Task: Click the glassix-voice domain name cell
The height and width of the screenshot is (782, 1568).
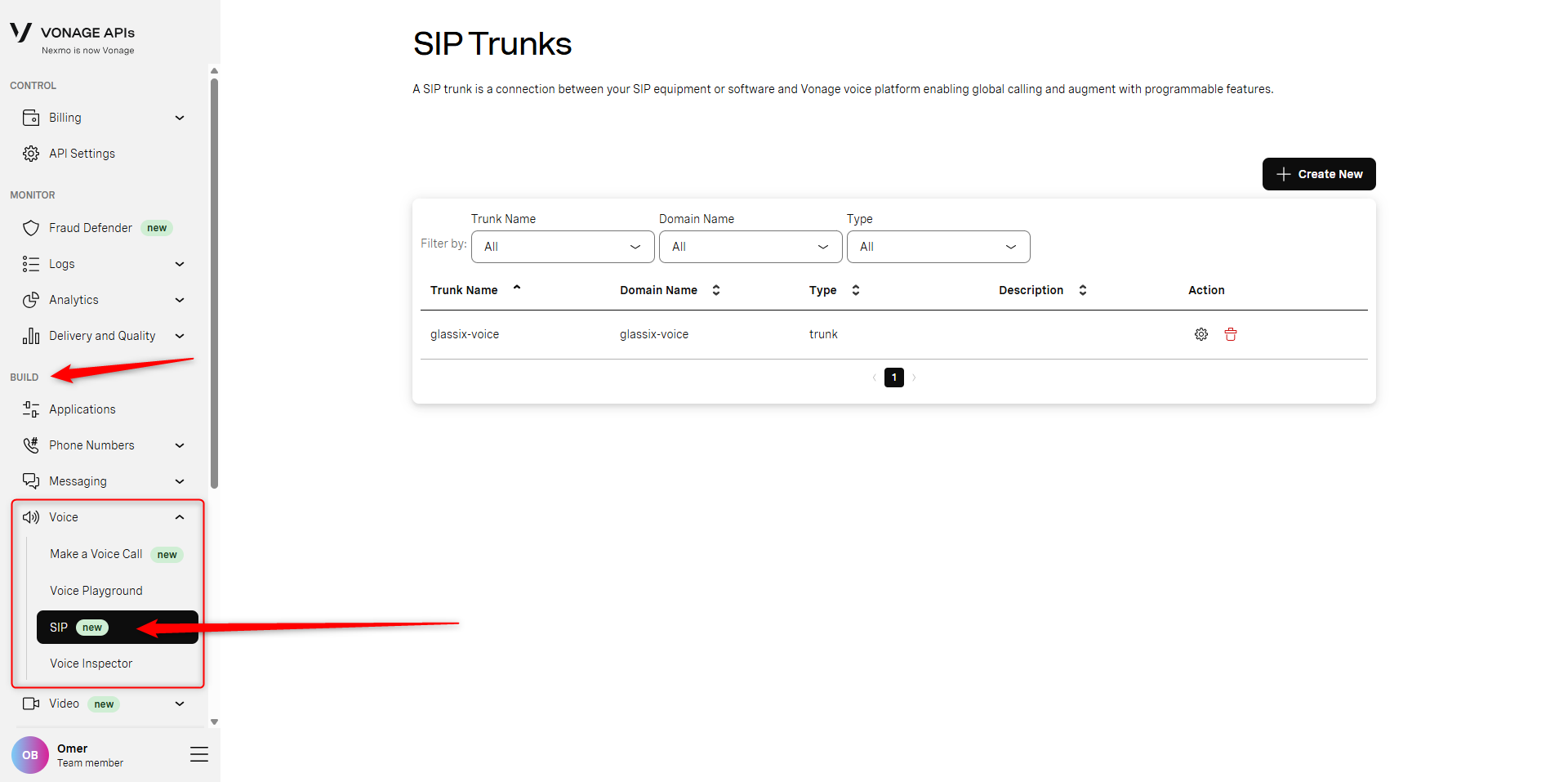Action: pos(654,334)
